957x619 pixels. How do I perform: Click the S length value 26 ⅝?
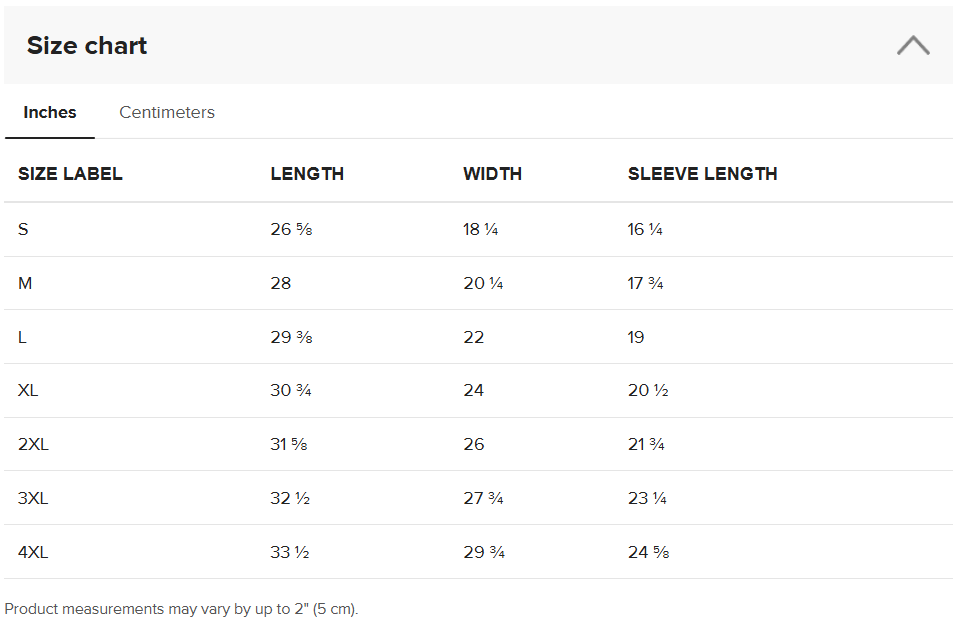291,230
